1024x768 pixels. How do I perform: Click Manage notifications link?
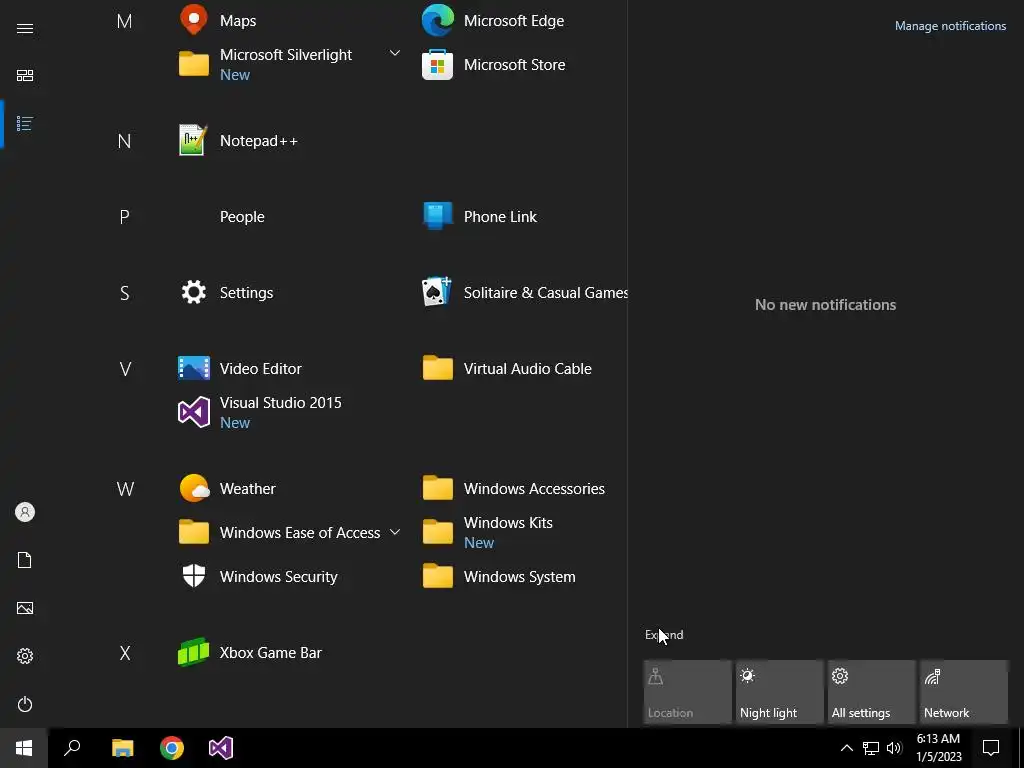[950, 26]
